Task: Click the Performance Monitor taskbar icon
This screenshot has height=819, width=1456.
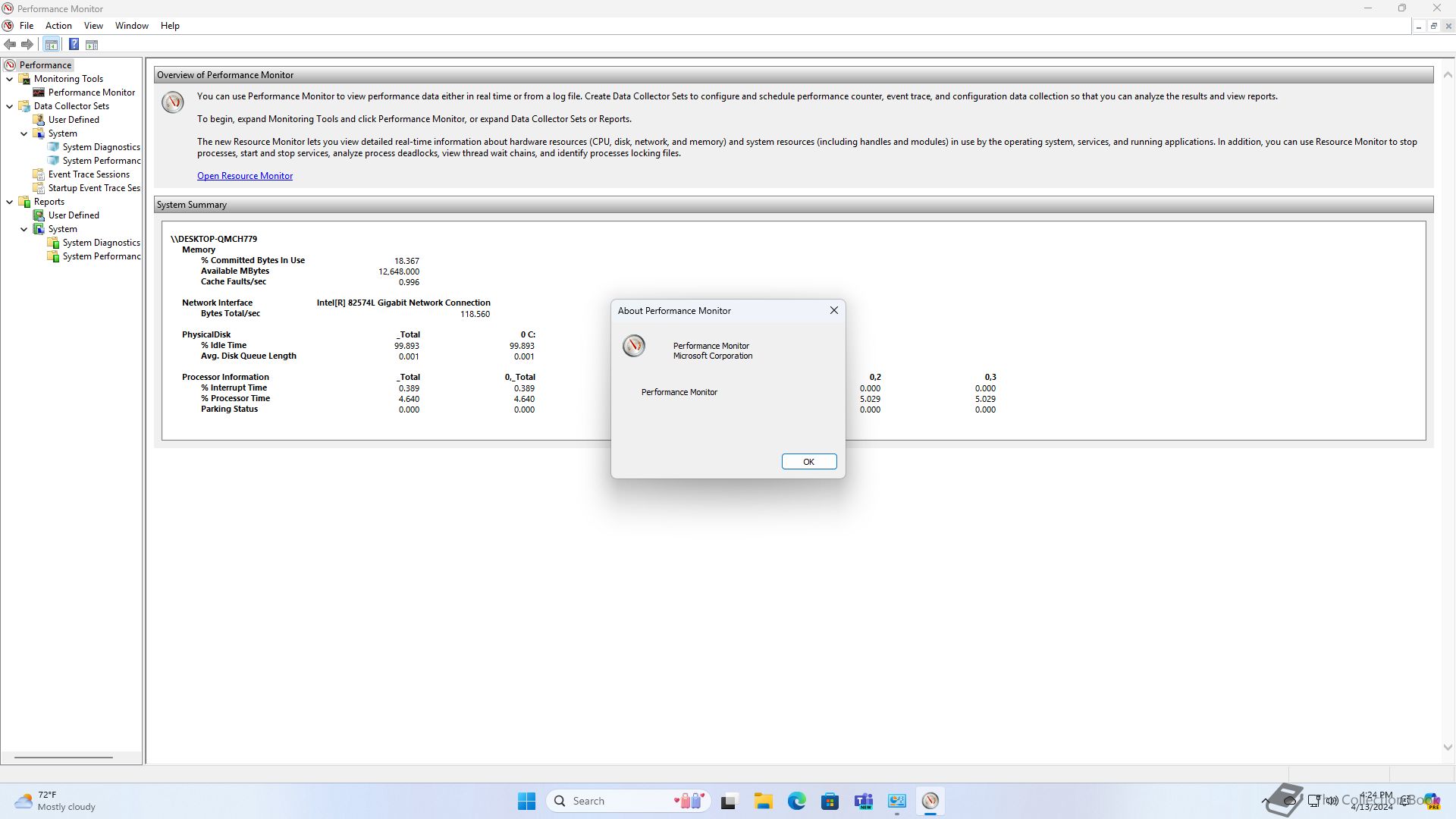Action: click(x=930, y=801)
